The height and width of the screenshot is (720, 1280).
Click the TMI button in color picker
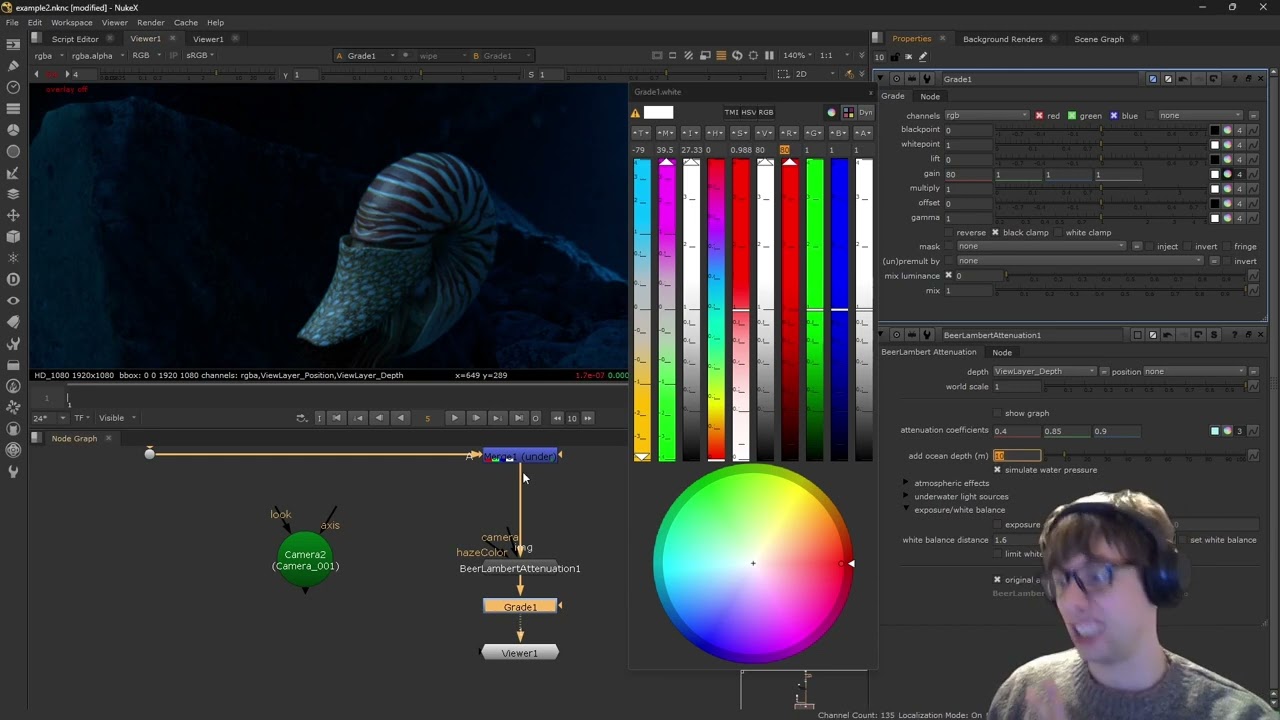[731, 113]
